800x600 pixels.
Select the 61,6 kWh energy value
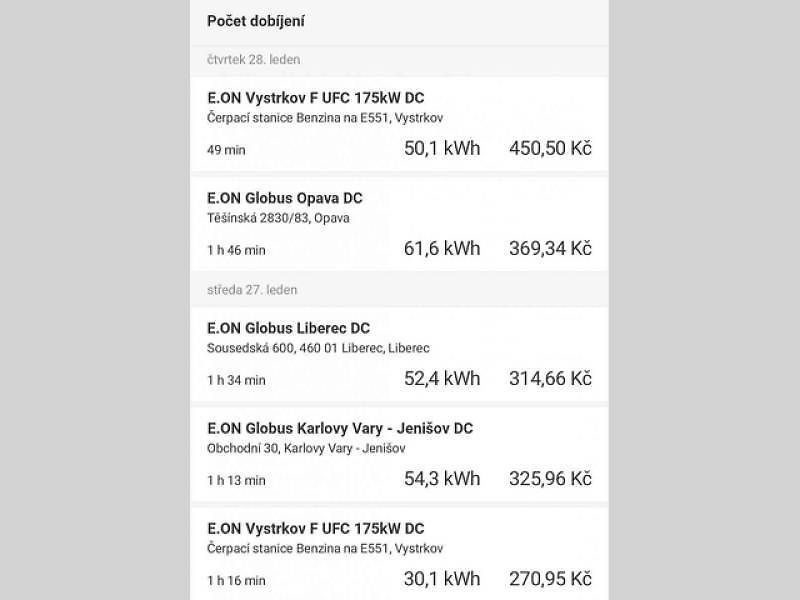click(442, 248)
